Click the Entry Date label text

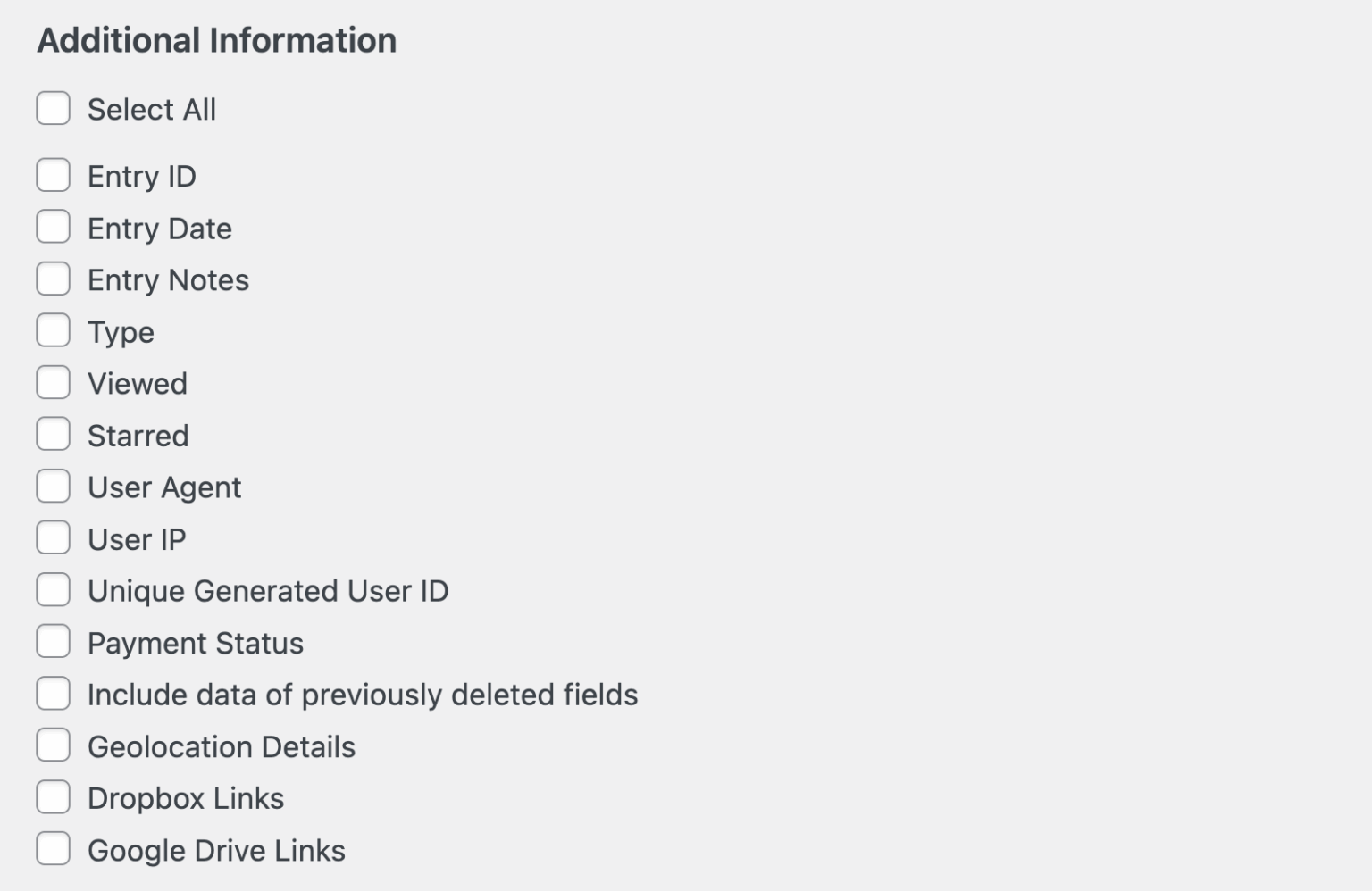point(159,229)
